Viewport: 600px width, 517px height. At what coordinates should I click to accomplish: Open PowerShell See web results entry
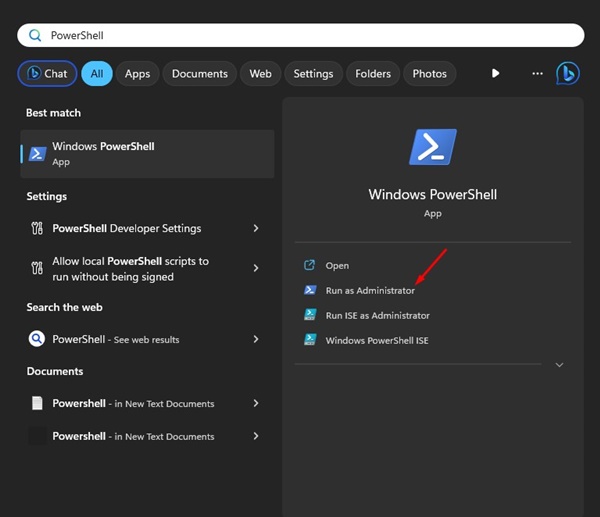(147, 339)
